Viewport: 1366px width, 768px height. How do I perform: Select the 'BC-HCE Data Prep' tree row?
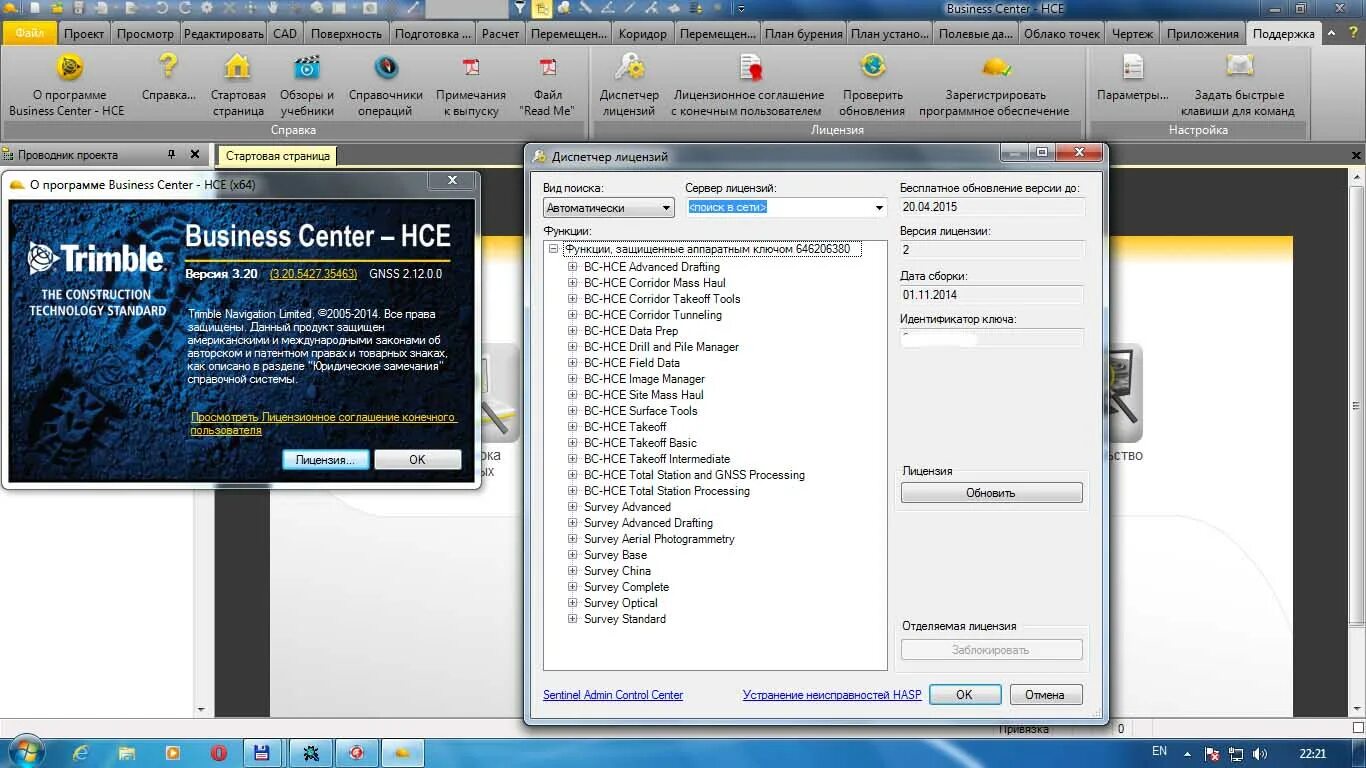(631, 331)
